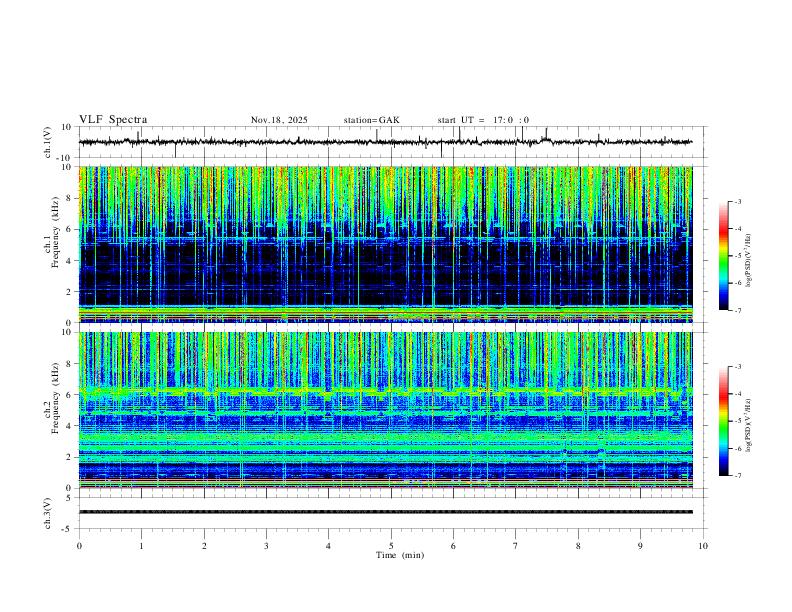The width and height of the screenshot is (792, 612).
Task: Click time axis tick label "4"
Action: (x=328, y=546)
